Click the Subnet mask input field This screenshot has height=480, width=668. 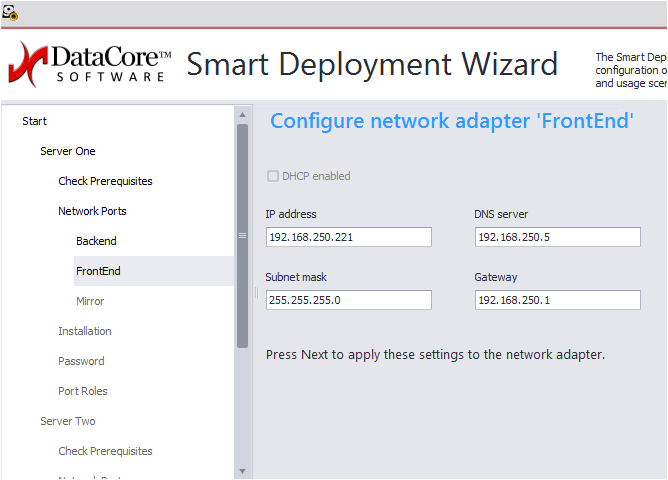348,300
